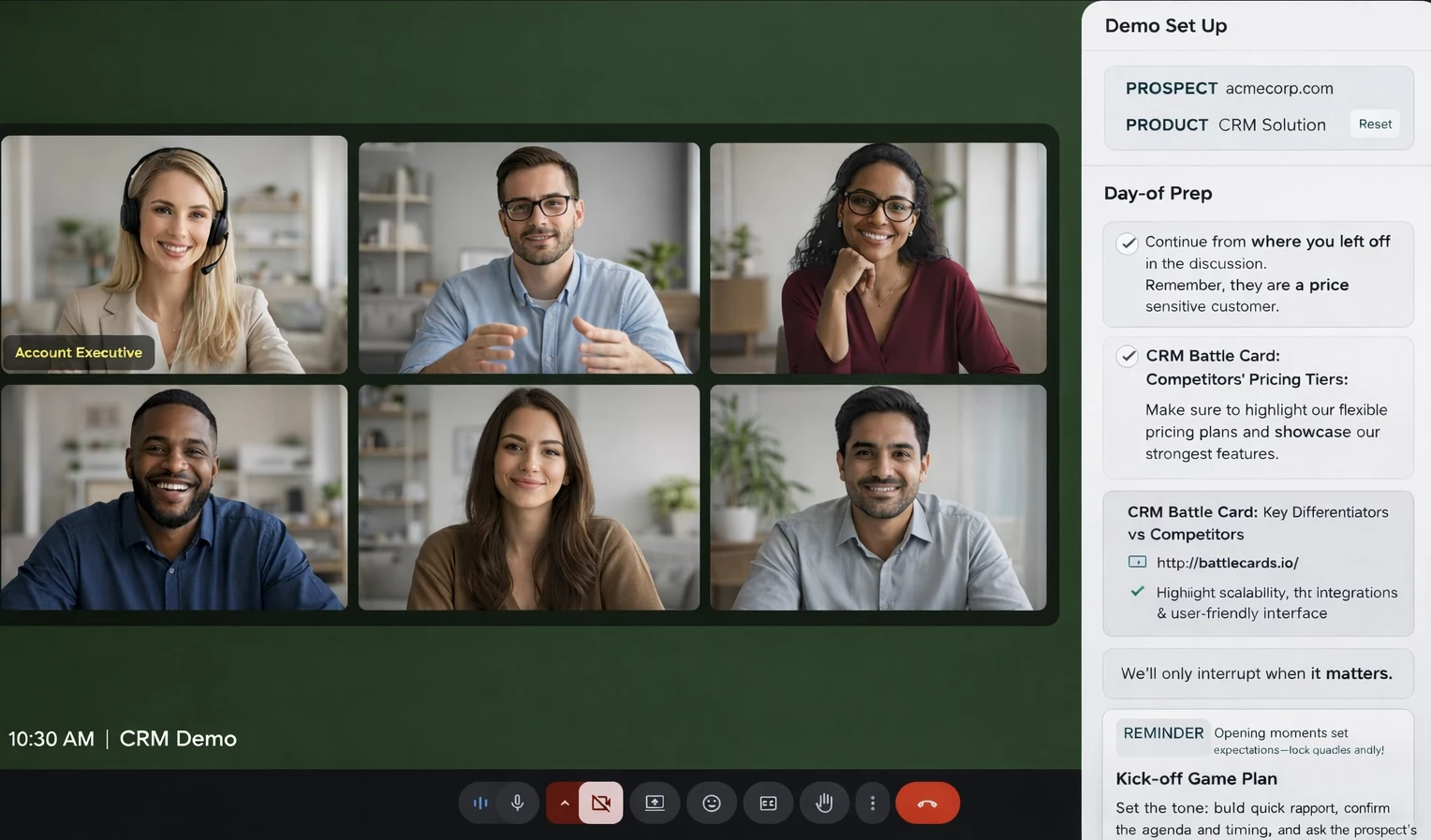Mute the microphone
This screenshot has width=1431, height=840.
point(517,803)
